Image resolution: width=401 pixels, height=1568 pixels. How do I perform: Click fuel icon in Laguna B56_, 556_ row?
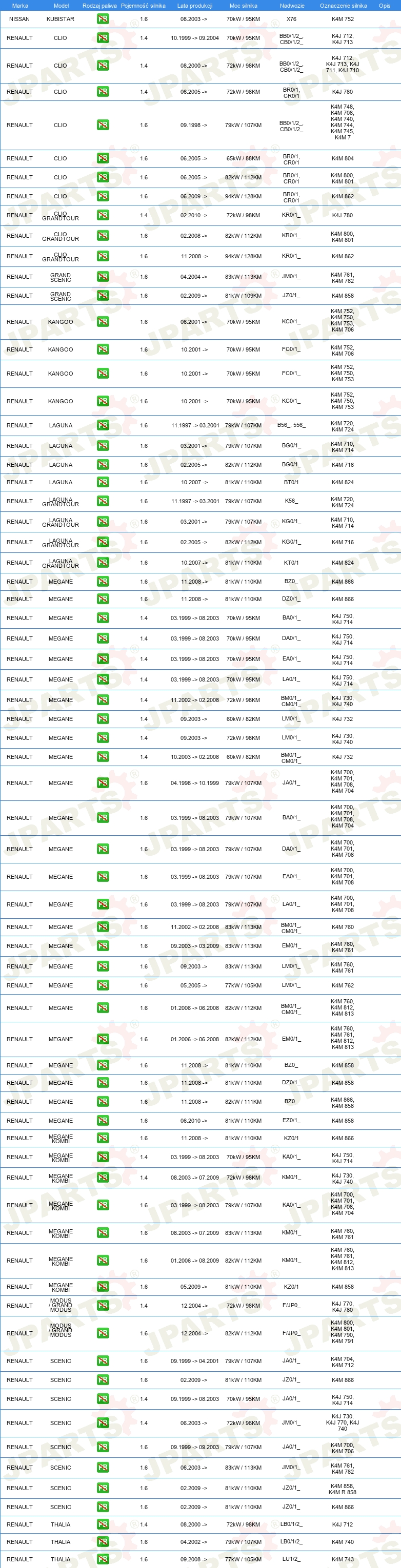103,425
